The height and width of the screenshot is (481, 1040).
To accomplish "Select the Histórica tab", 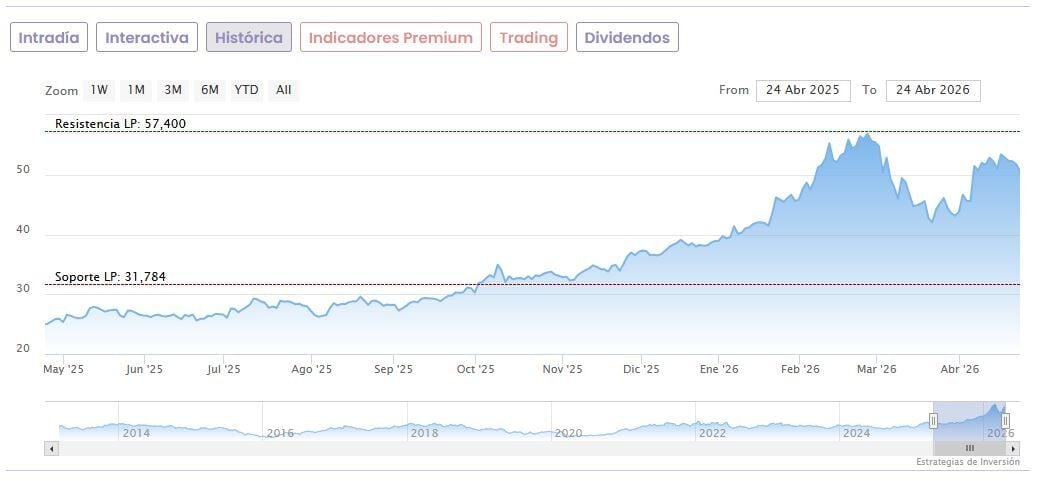I will (x=249, y=38).
